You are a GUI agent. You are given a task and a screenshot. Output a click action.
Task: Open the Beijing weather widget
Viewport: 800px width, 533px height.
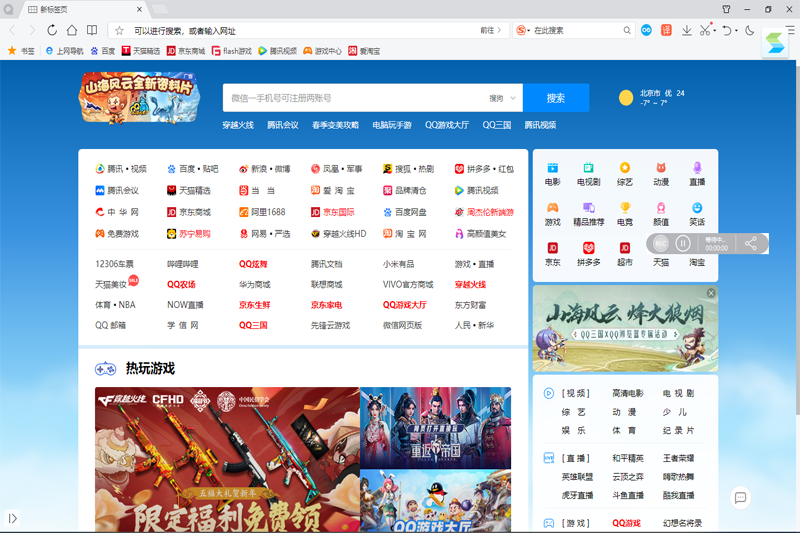coord(652,98)
